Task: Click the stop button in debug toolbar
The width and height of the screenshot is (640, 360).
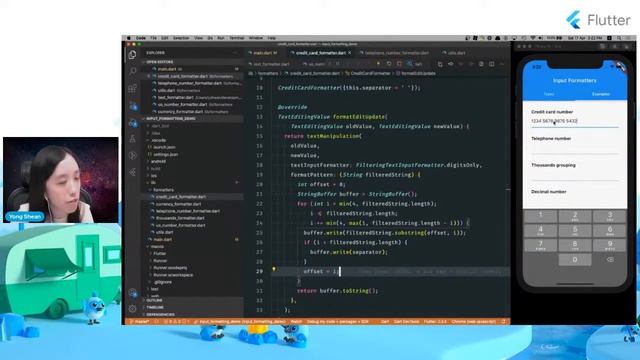Action: click(399, 64)
